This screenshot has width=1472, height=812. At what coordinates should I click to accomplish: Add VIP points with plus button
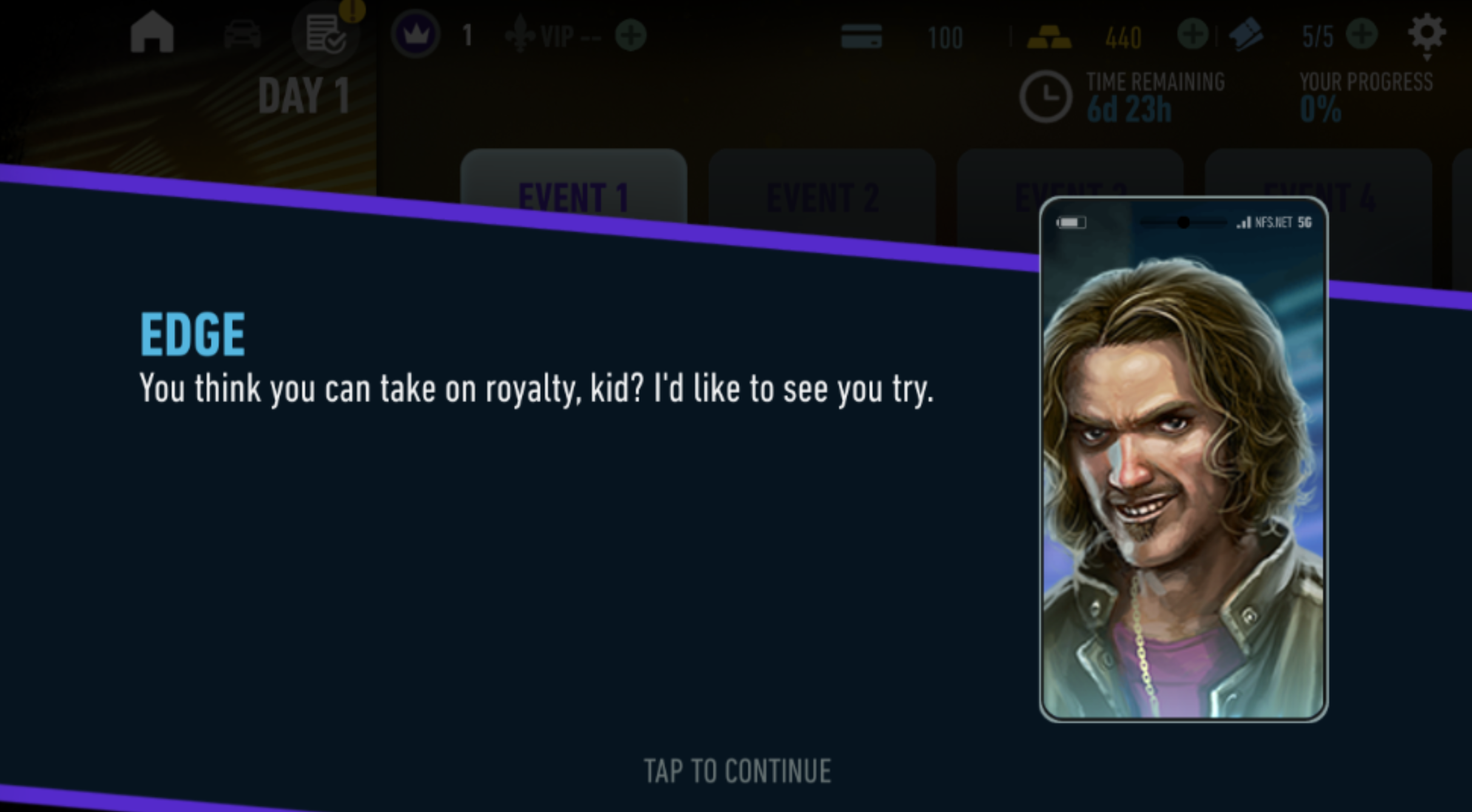pyautogui.click(x=631, y=35)
